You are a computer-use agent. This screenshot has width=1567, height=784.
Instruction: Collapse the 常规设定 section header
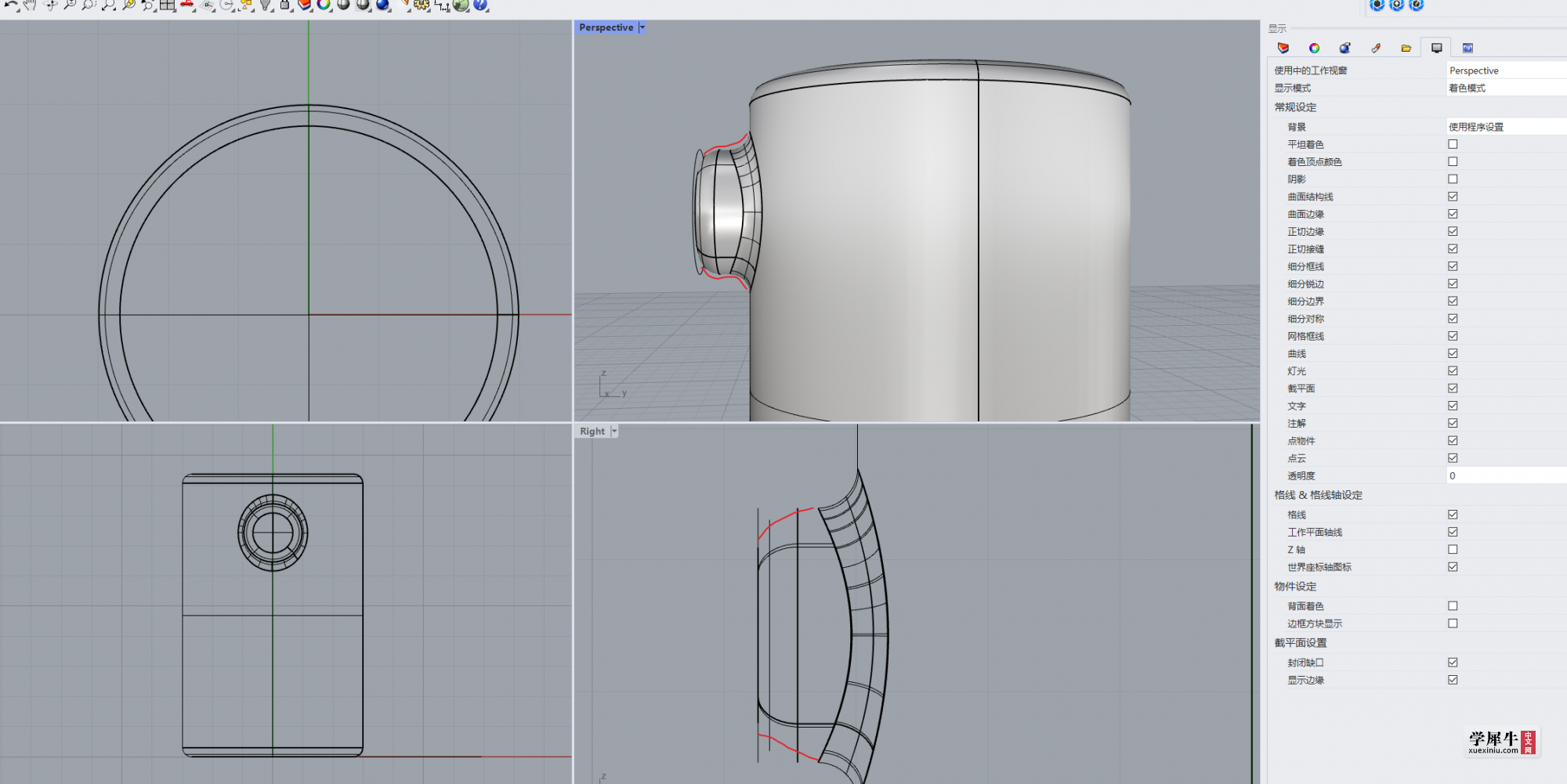click(1295, 107)
